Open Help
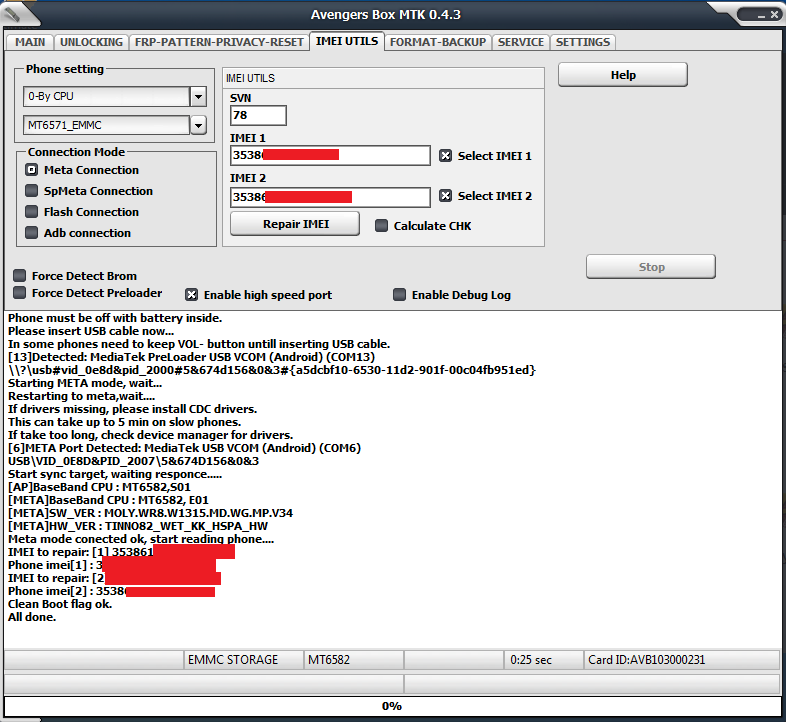 [623, 75]
